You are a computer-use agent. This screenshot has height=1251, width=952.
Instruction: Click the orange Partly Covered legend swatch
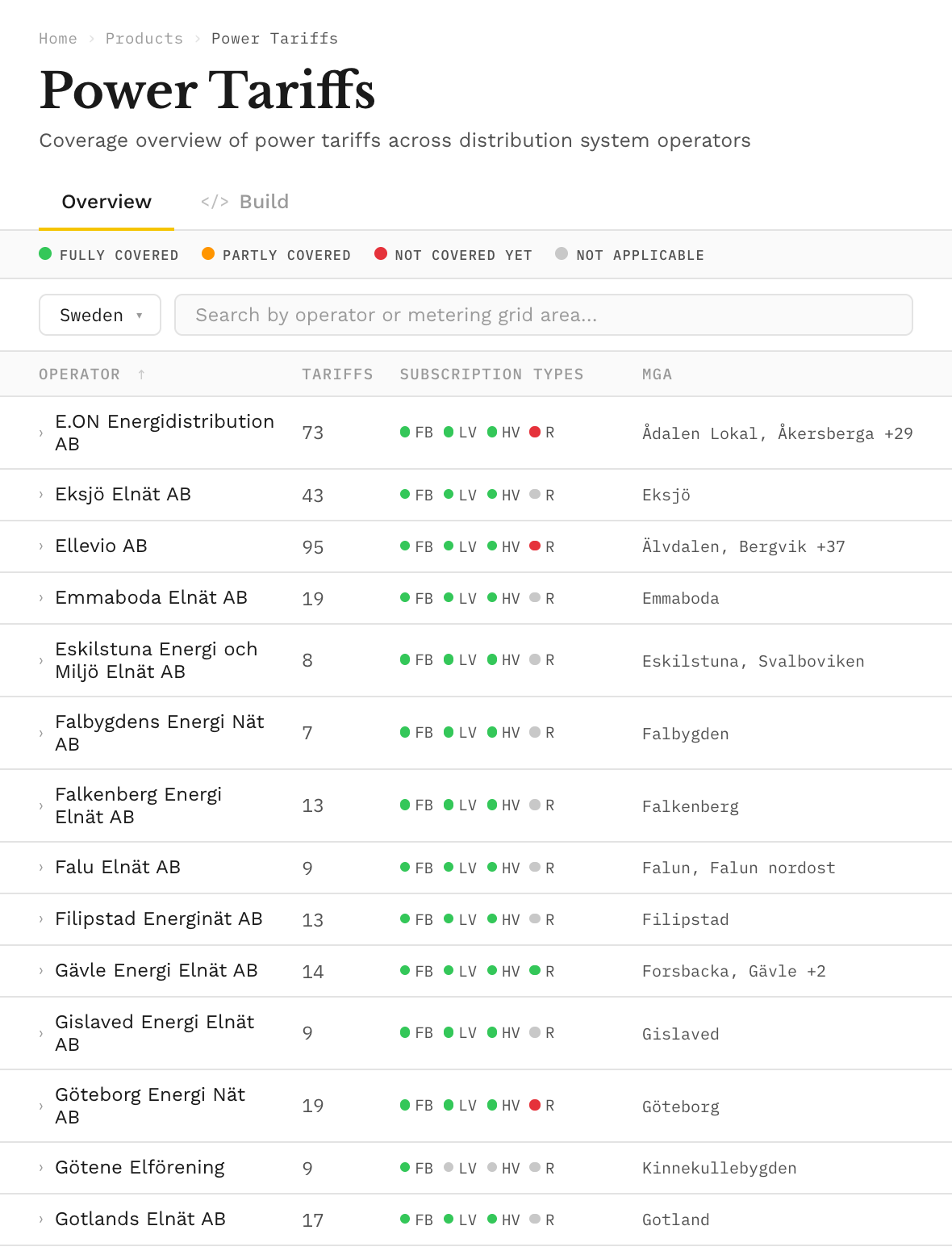(x=208, y=254)
